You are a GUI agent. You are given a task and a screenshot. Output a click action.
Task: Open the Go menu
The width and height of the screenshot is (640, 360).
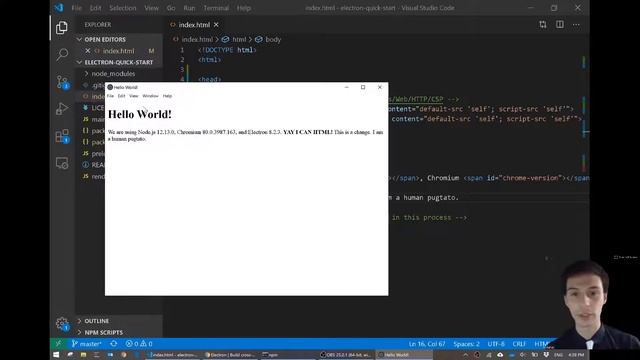(x=171, y=8)
